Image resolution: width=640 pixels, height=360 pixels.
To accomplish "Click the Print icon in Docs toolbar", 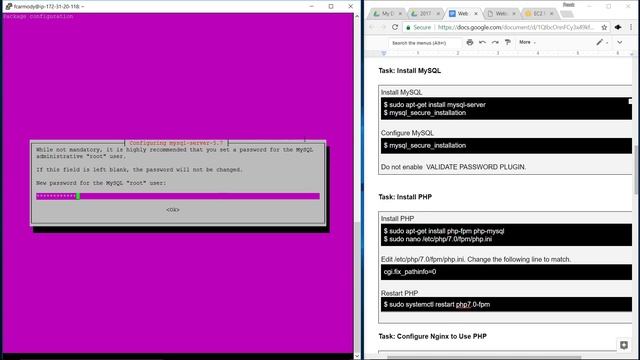I will pyautogui.click(x=470, y=42).
